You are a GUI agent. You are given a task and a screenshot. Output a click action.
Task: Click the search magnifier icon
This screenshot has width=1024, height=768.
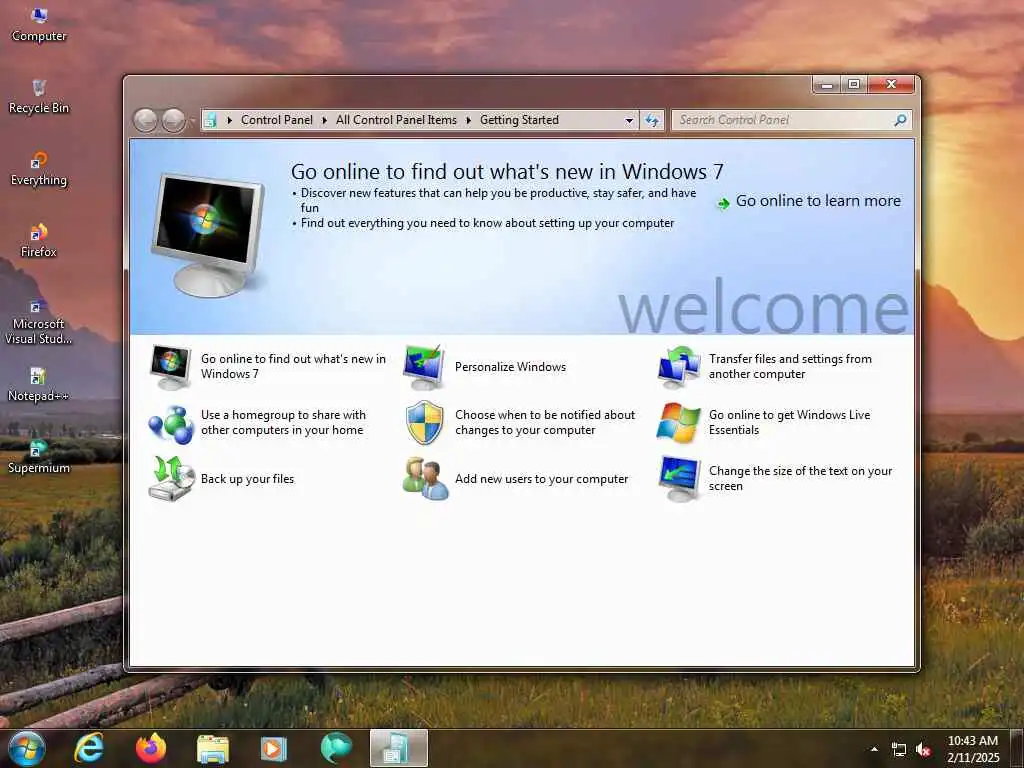901,120
